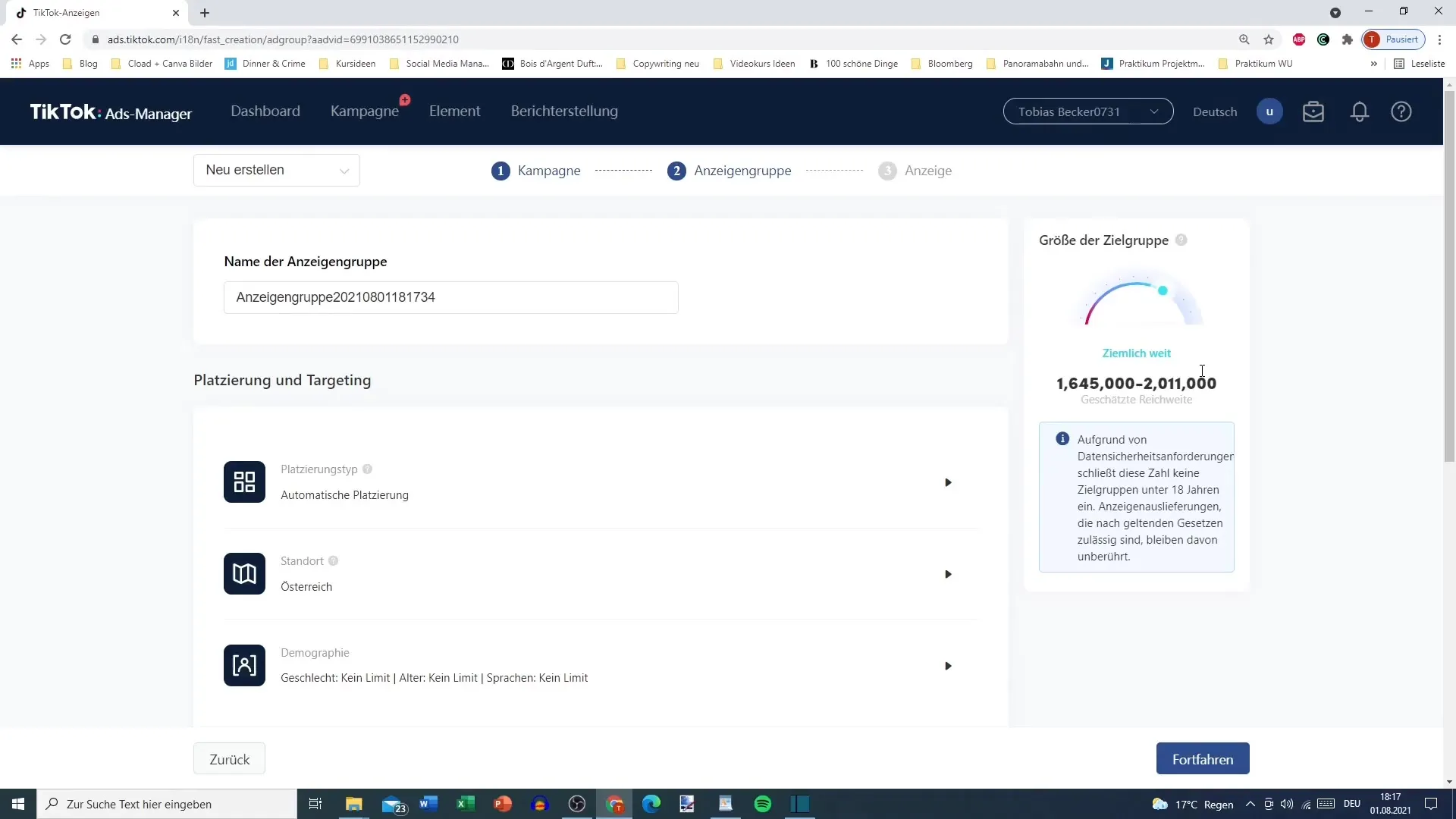
Task: Open Task View on the taskbar
Action: 315,804
